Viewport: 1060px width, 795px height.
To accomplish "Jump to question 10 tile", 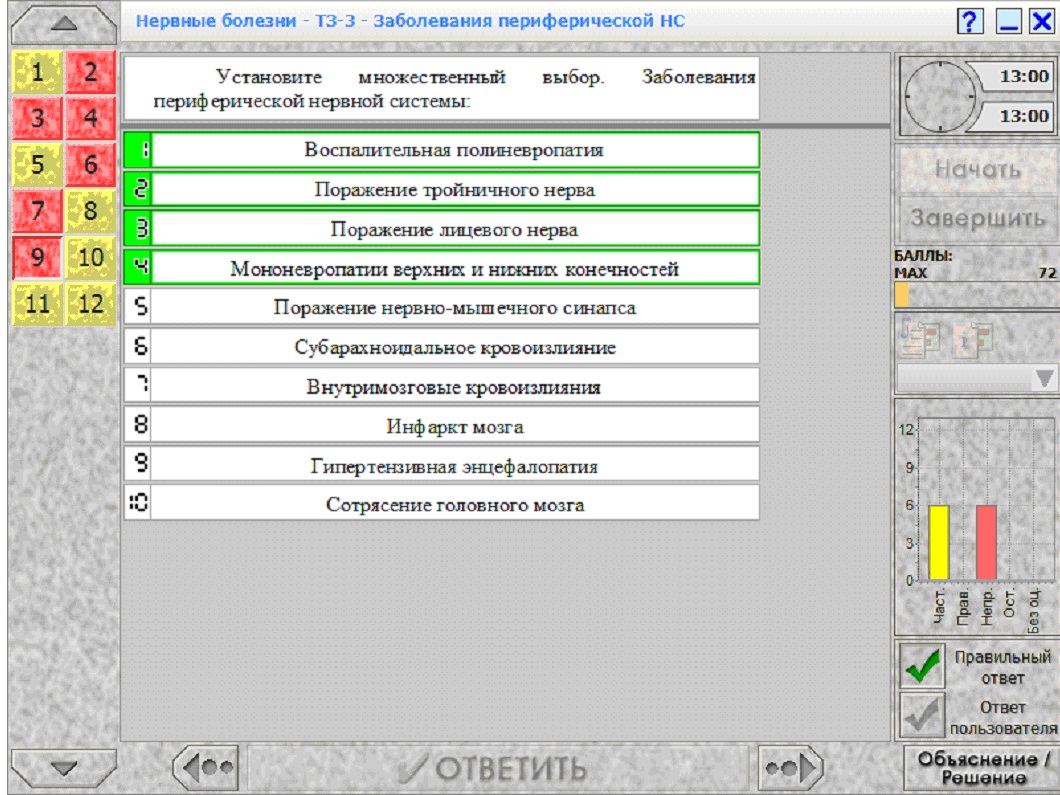I will (91, 258).
